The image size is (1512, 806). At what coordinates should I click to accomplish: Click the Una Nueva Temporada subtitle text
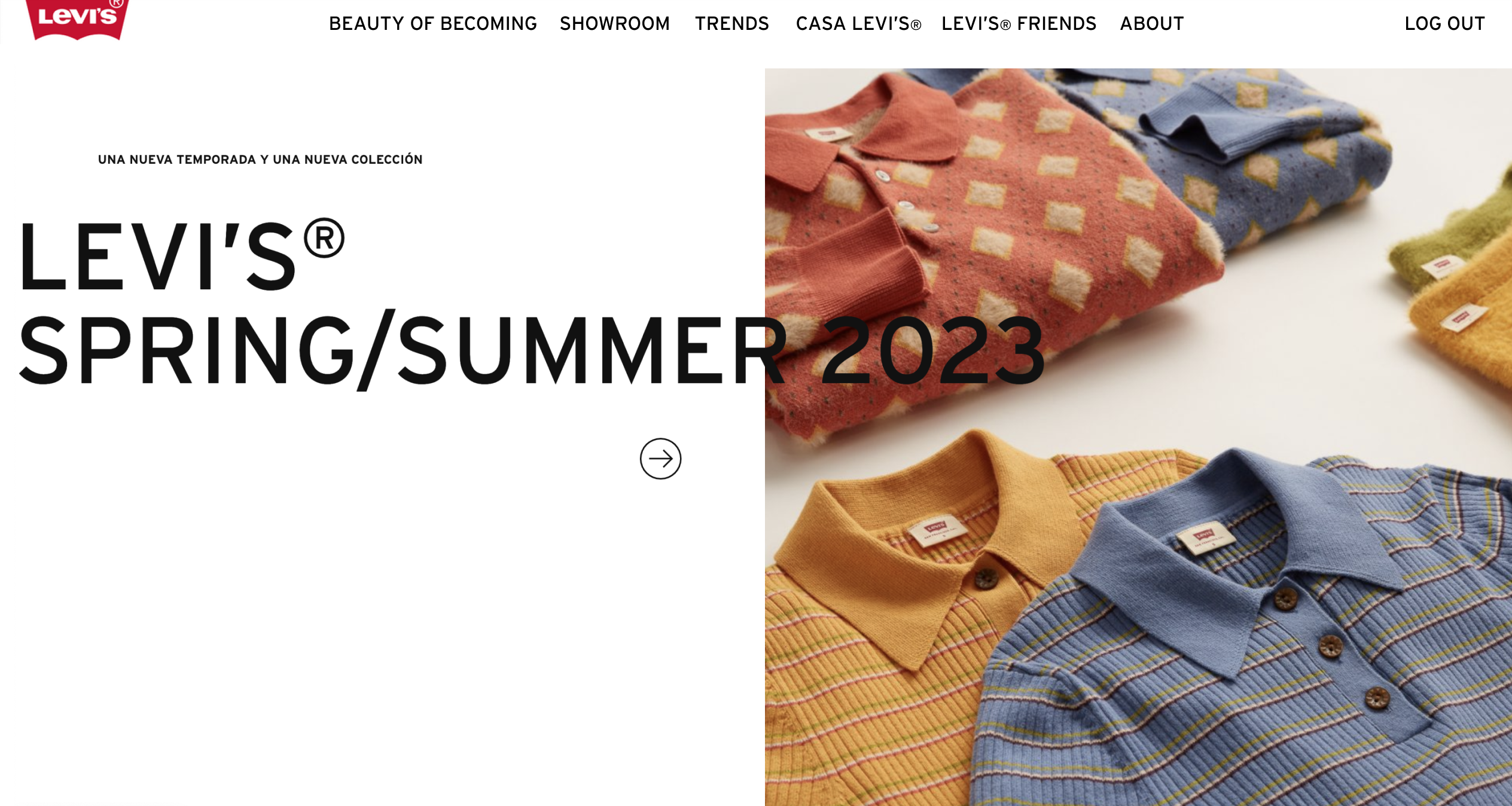260,160
